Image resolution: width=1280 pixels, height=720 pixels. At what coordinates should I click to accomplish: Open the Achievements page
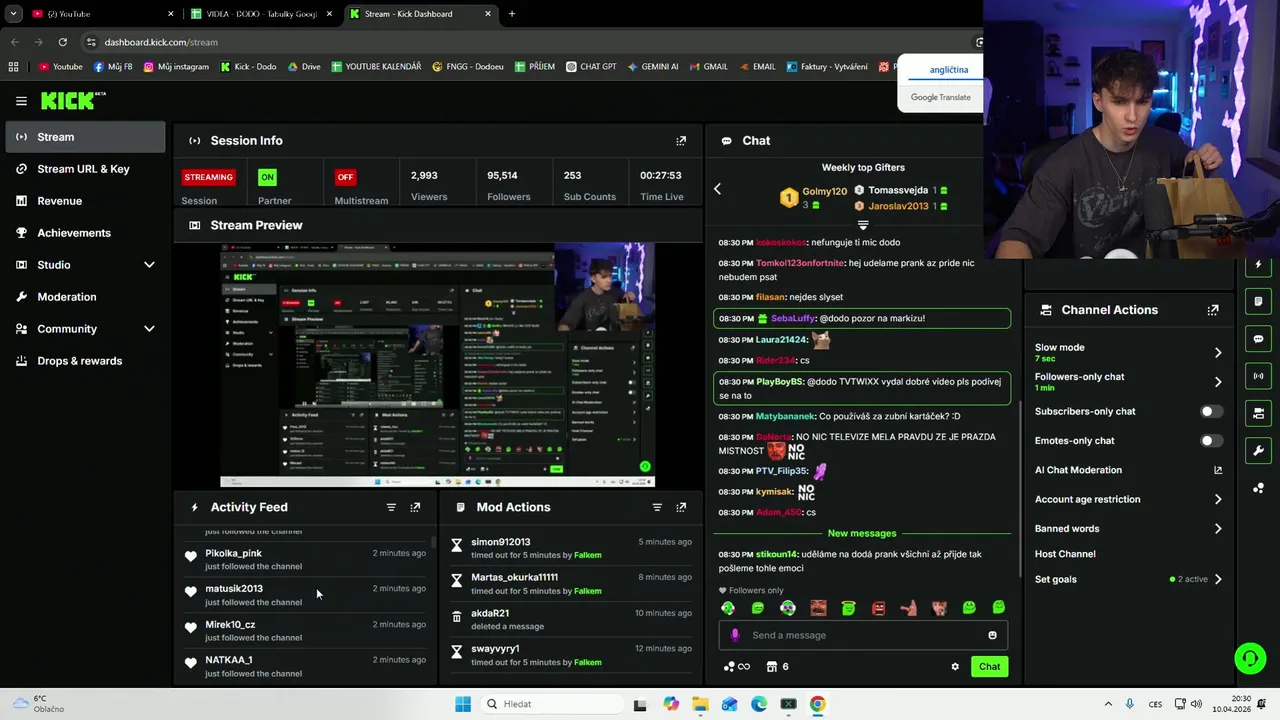(85, 233)
